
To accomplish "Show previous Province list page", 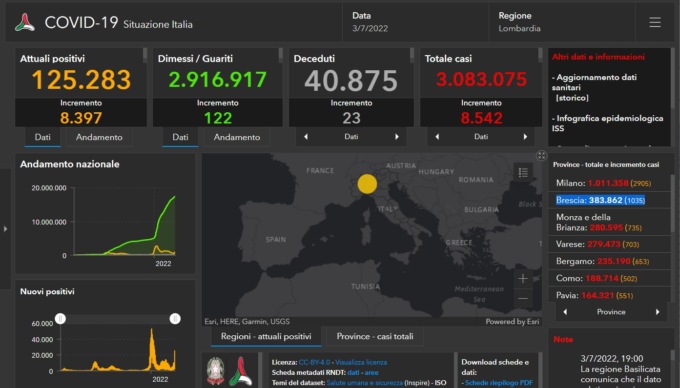I will coord(565,312).
